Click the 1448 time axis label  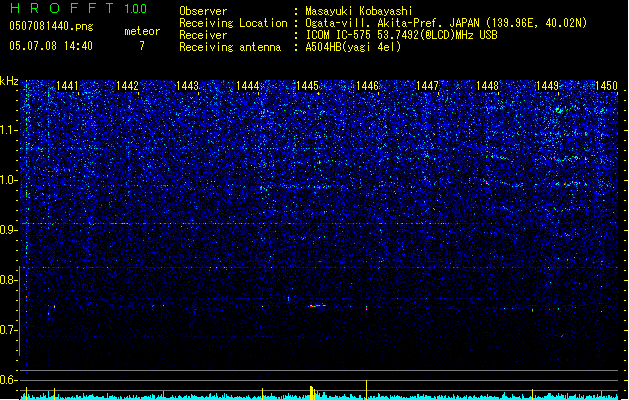point(487,86)
